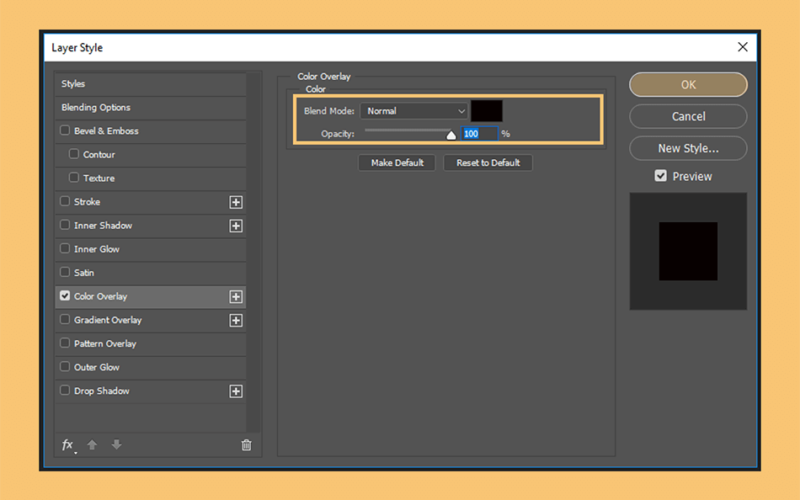The width and height of the screenshot is (800, 500).
Task: Click the effects list scrollbar
Action: tap(253, 253)
